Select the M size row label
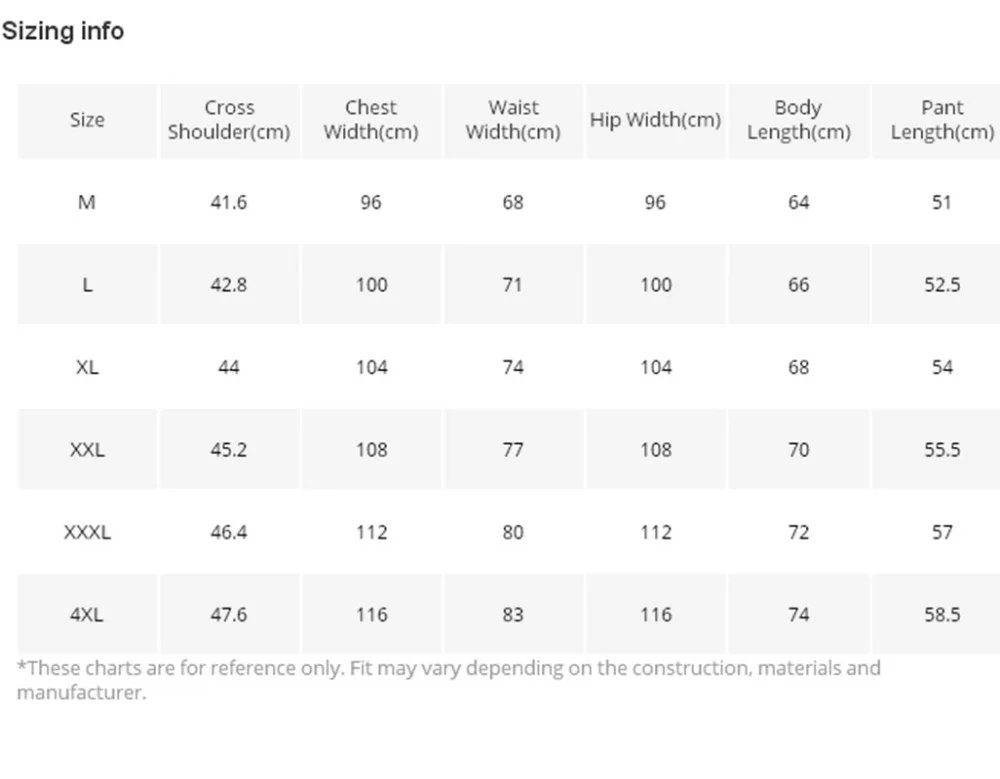1000x779 pixels. pos(87,202)
